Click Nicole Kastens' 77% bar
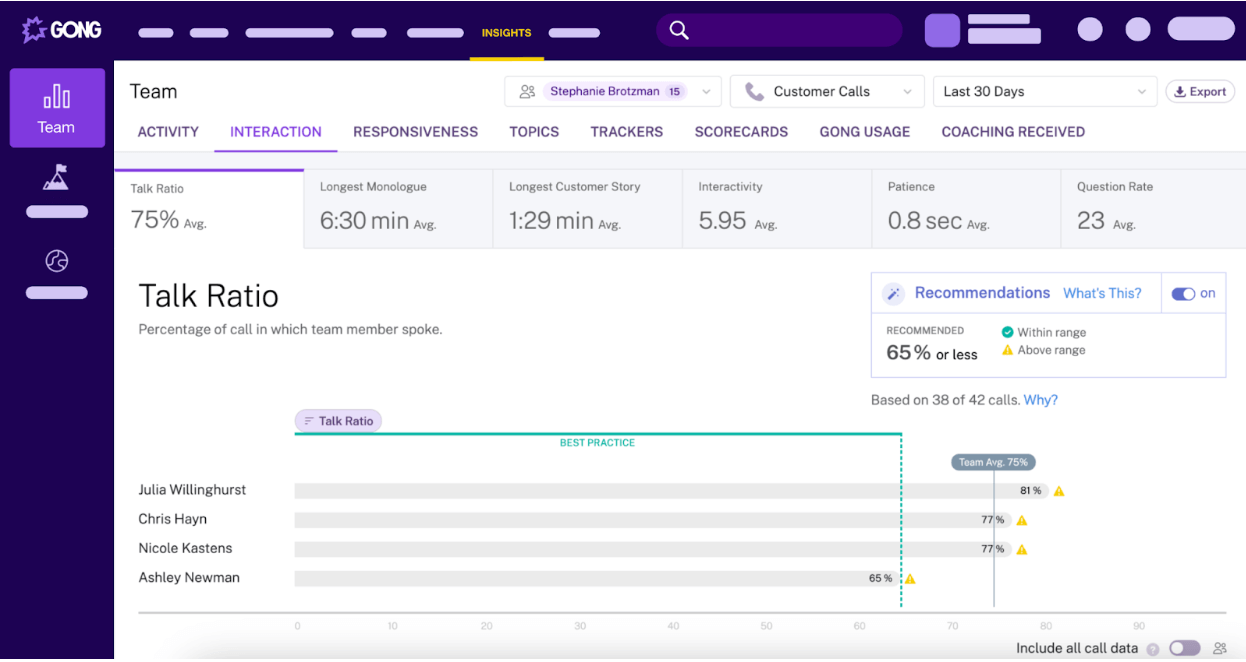This screenshot has width=1246, height=662. pyautogui.click(x=653, y=549)
